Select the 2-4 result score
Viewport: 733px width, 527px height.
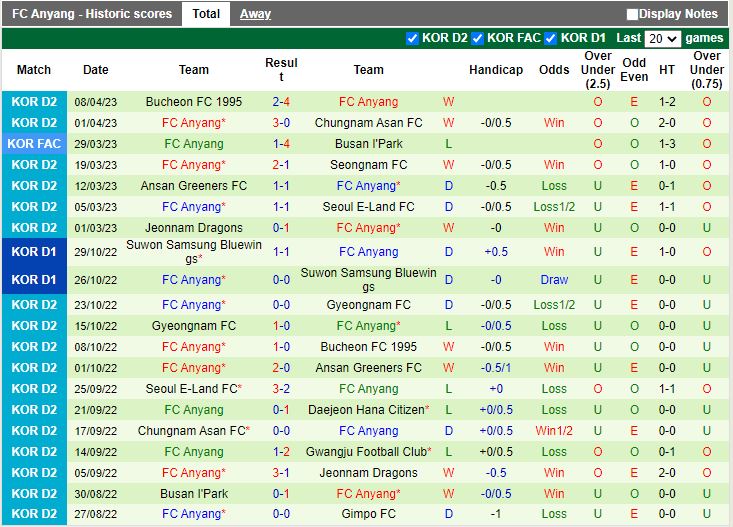click(x=281, y=102)
